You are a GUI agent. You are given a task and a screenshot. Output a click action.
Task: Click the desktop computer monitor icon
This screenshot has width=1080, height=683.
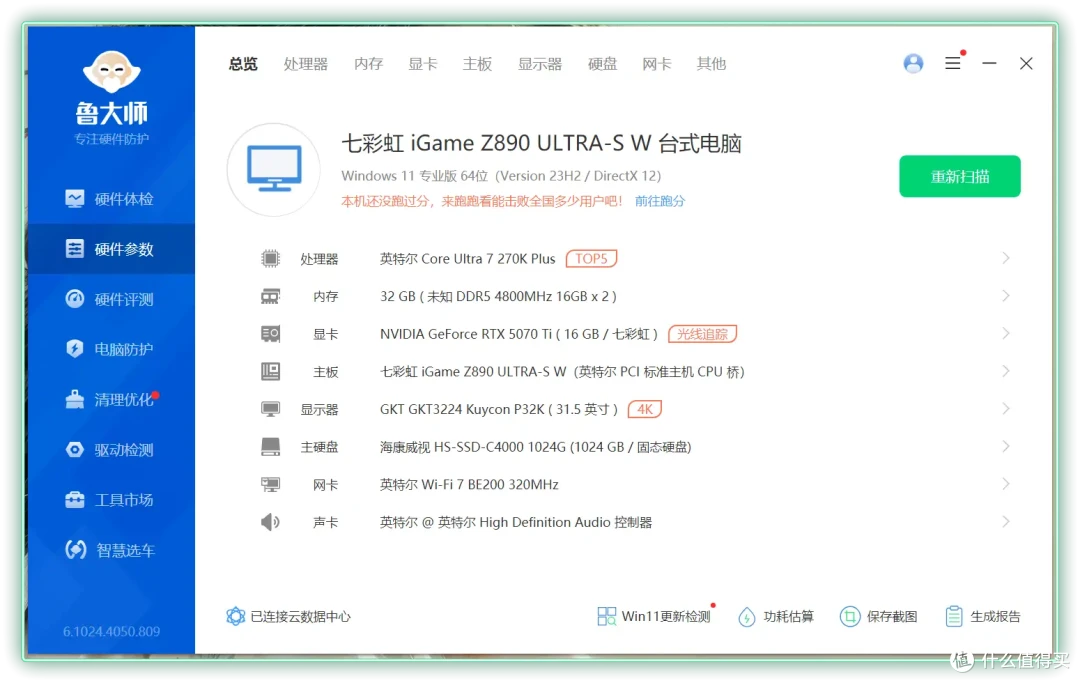pyautogui.click(x=274, y=169)
